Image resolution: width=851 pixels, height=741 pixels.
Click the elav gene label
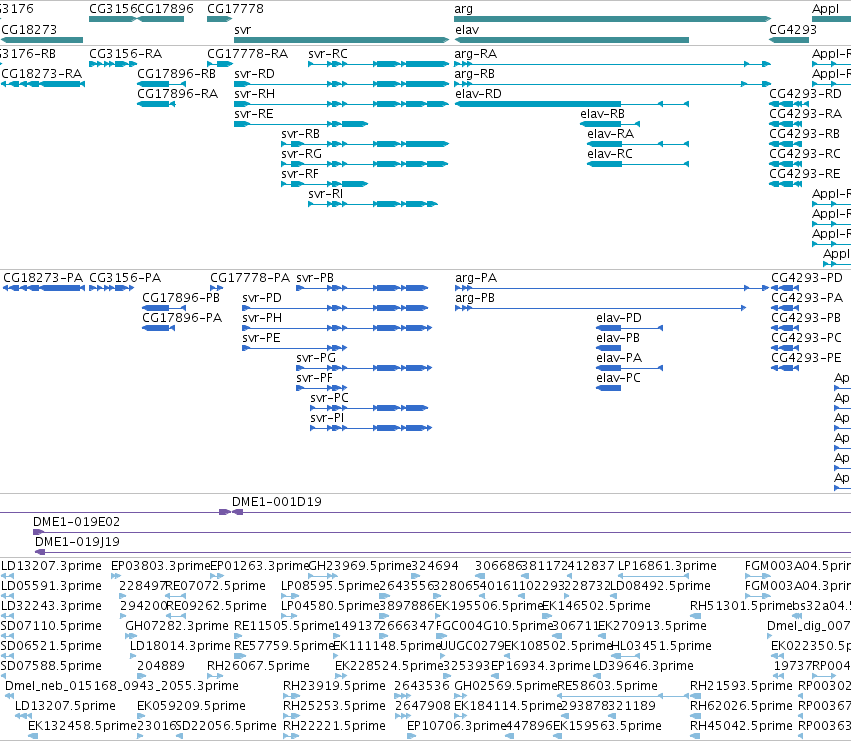coord(467,30)
